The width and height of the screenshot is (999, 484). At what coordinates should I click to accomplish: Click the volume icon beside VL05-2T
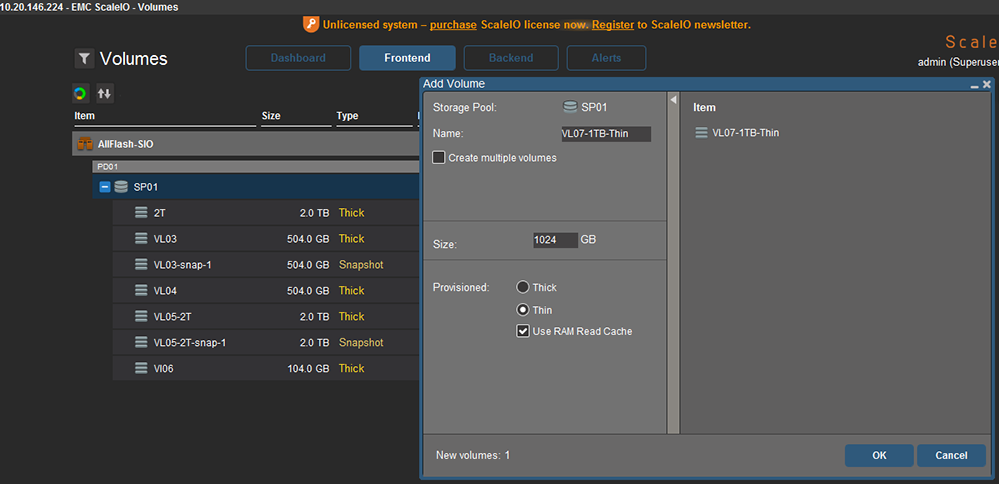(141, 317)
